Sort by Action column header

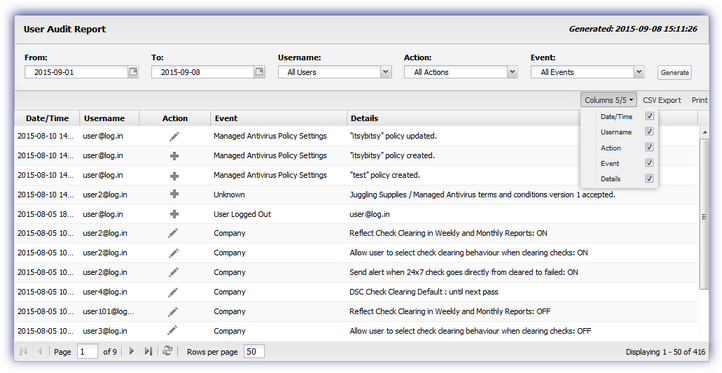(175, 118)
